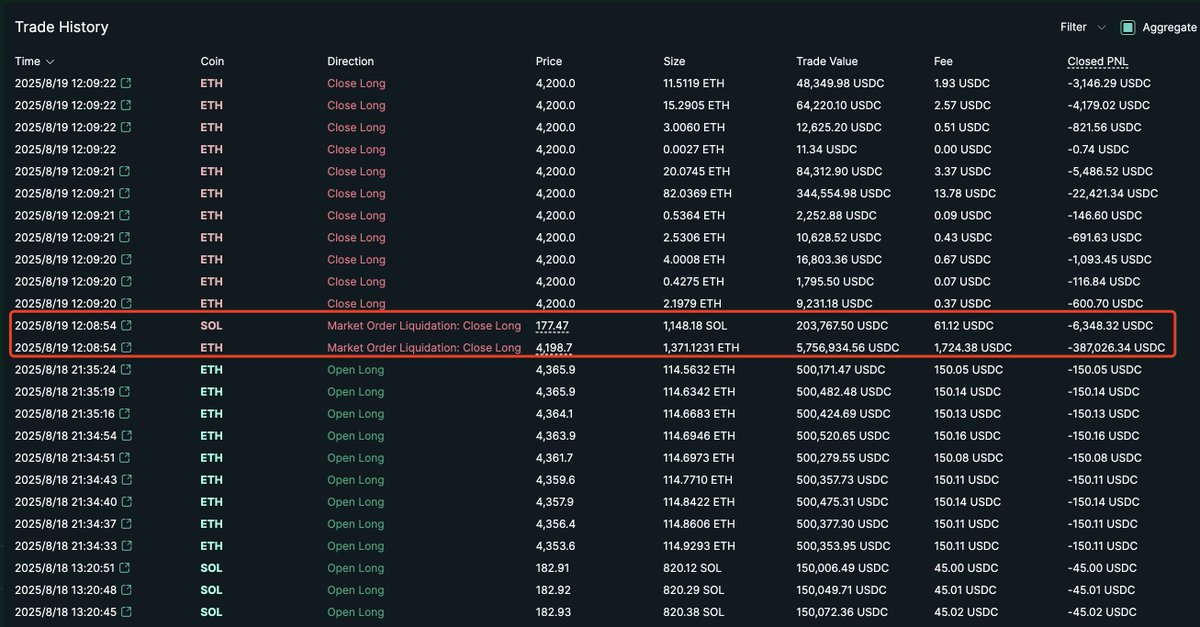Open external link icon beside ETH liquidation 12:08:54

[x=126, y=348]
